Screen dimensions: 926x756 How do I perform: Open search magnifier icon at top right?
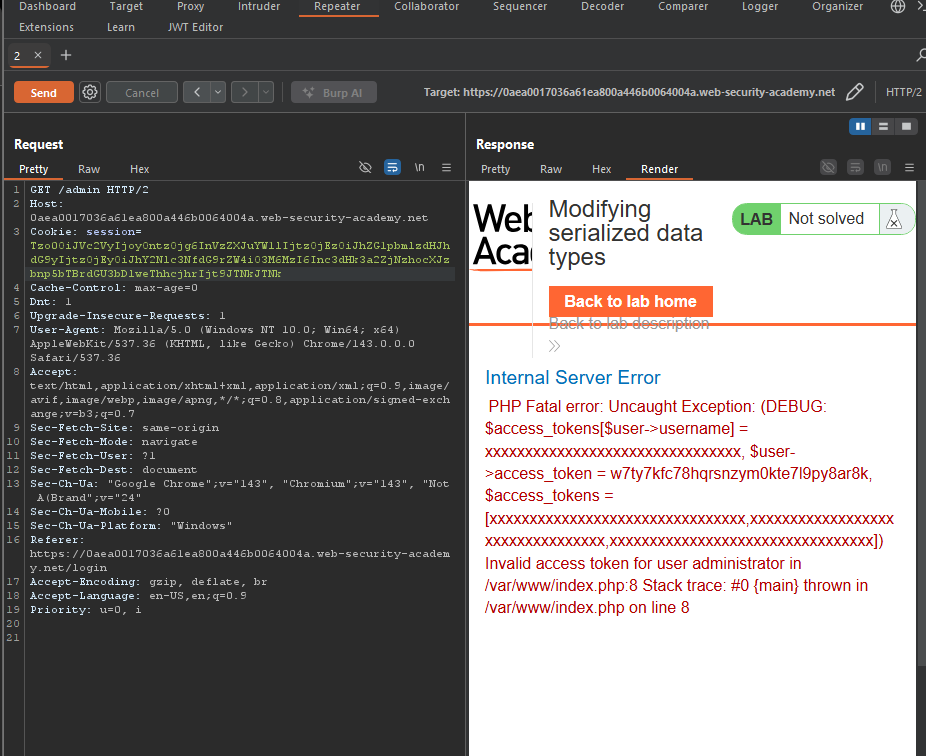coord(920,56)
